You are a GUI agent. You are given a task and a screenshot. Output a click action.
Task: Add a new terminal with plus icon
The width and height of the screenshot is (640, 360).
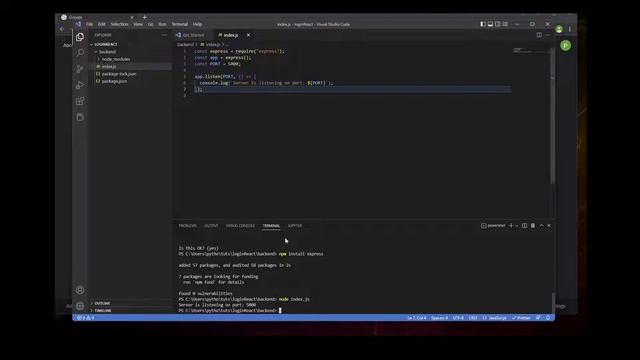point(511,226)
